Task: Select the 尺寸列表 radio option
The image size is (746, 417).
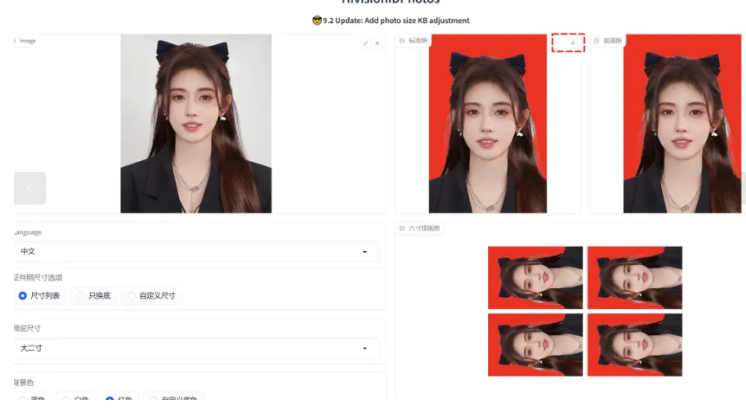Action: tap(23, 296)
